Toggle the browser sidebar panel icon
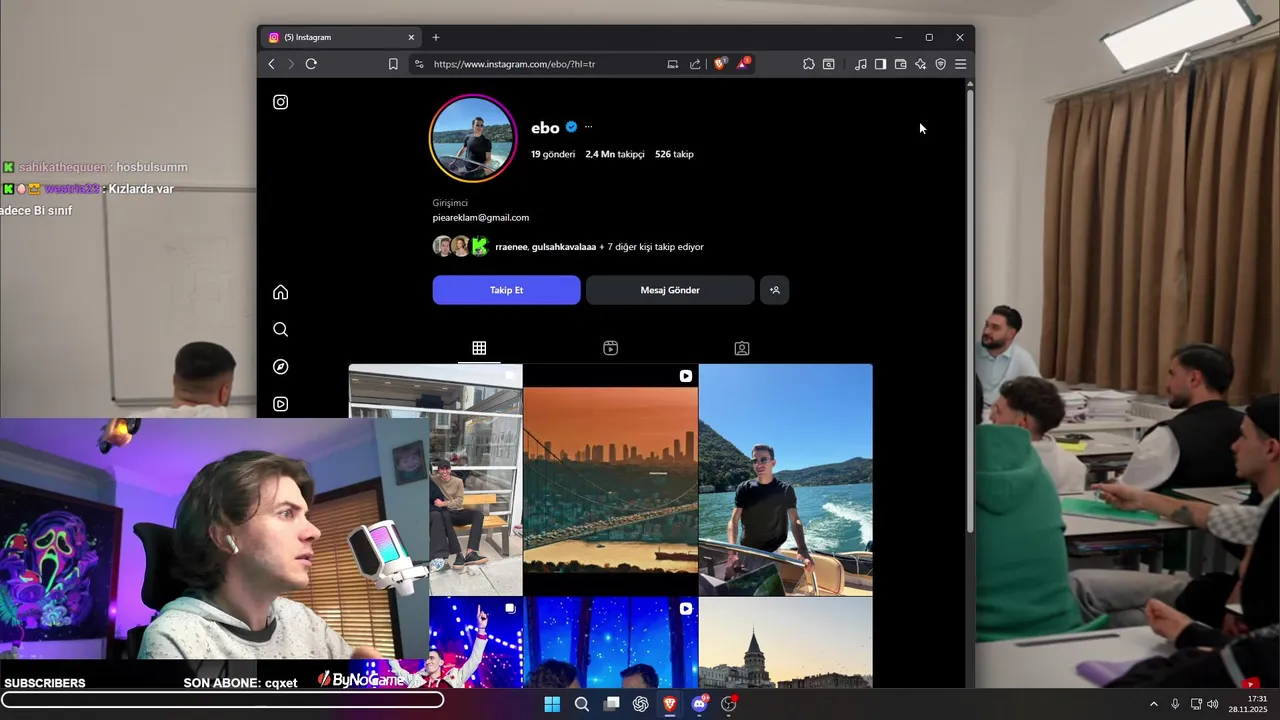This screenshot has height=720, width=1280. [x=880, y=64]
